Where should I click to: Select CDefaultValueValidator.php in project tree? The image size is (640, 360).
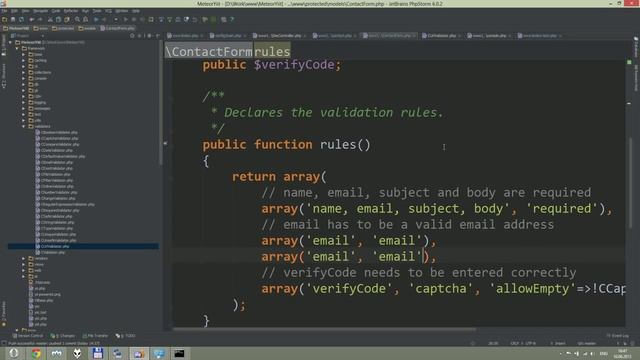pyautogui.click(x=60, y=156)
